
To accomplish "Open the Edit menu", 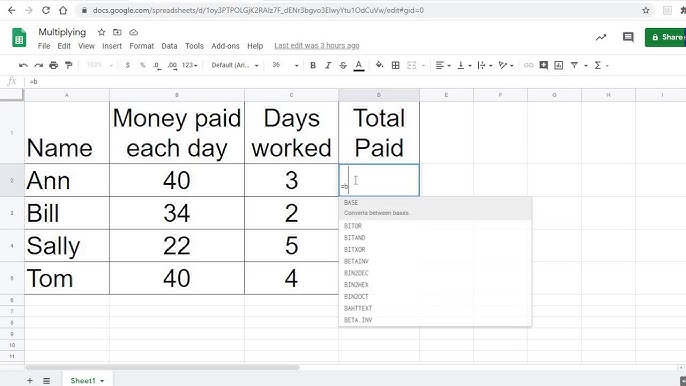I will pyautogui.click(x=64, y=46).
